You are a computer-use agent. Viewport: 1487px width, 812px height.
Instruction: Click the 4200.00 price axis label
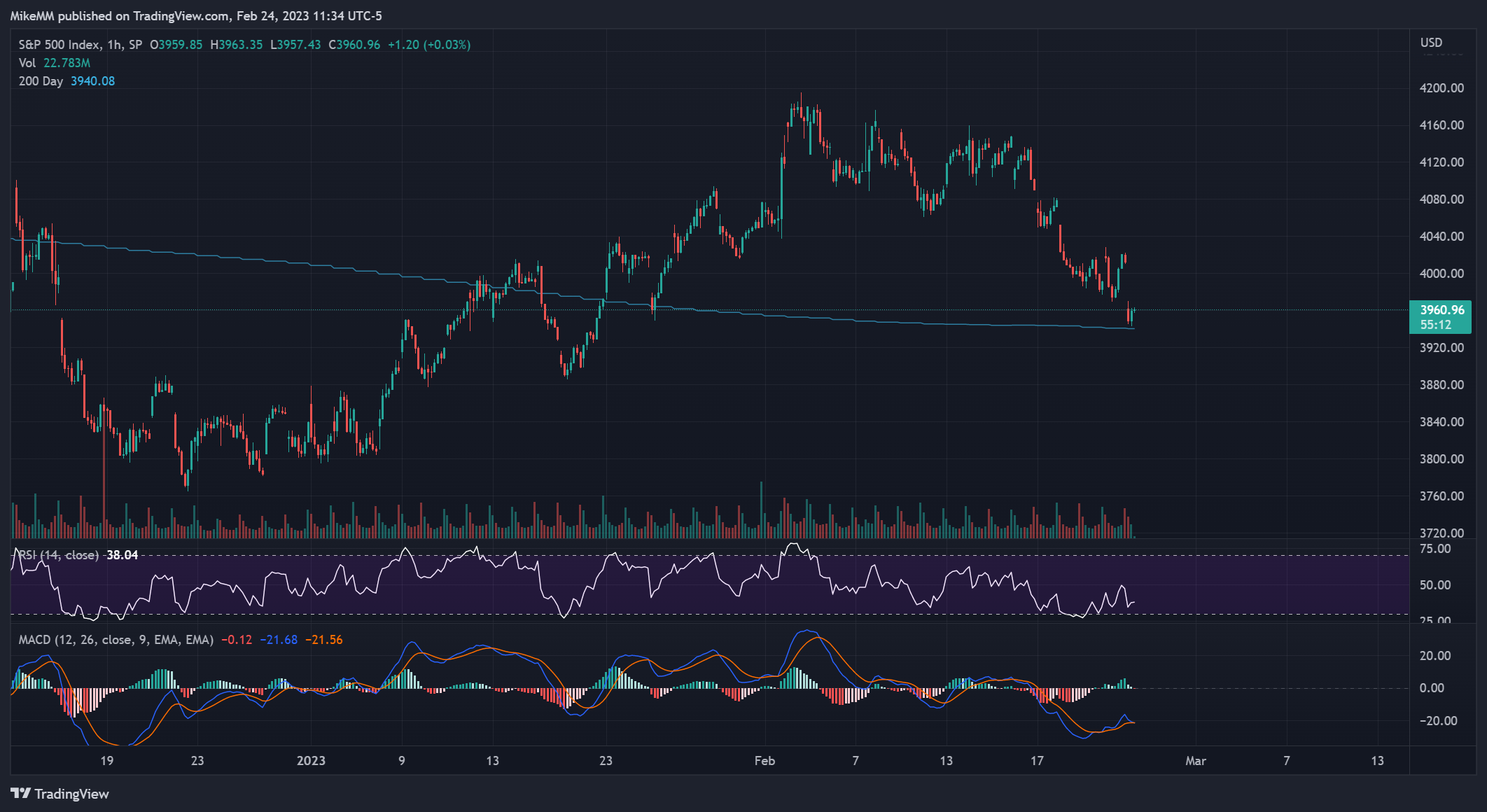pyautogui.click(x=1441, y=88)
